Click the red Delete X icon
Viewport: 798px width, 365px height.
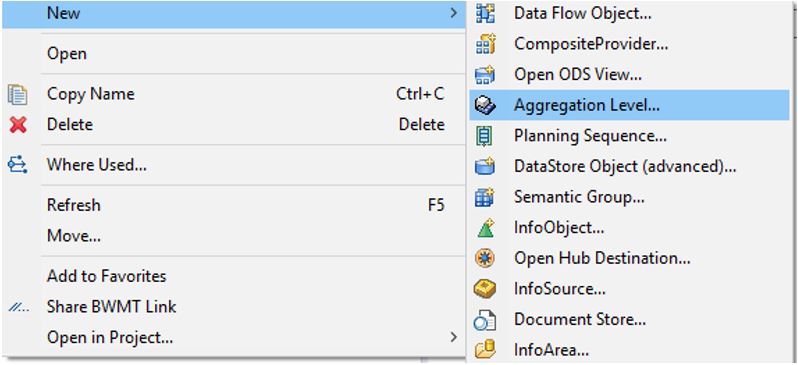click(18, 125)
